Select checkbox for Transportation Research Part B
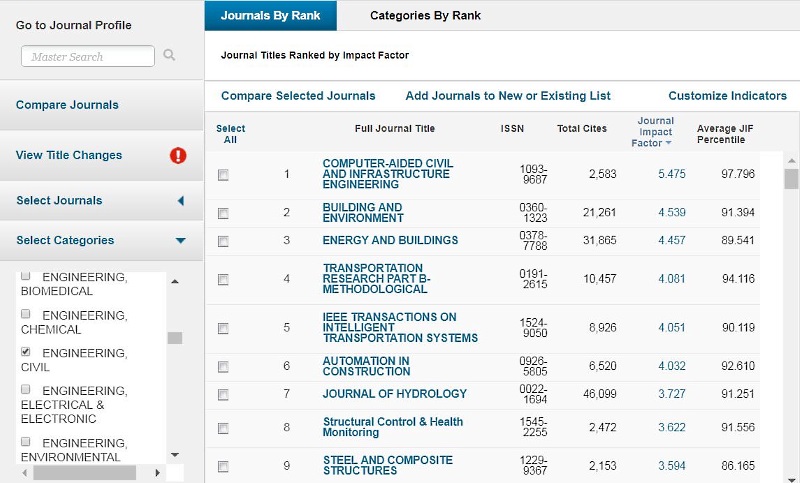Viewport: 800px width, 483px height. tap(223, 279)
